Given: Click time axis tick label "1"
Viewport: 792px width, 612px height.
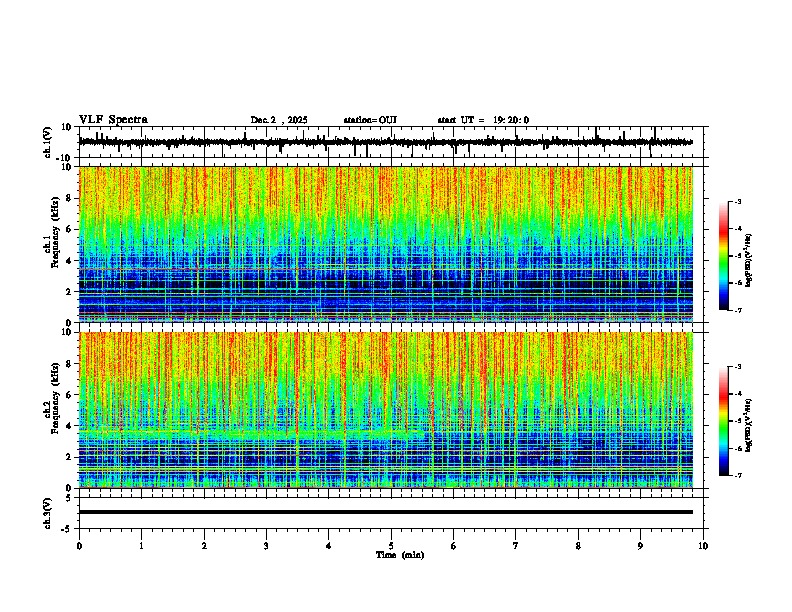Looking at the screenshot, I should (x=141, y=546).
